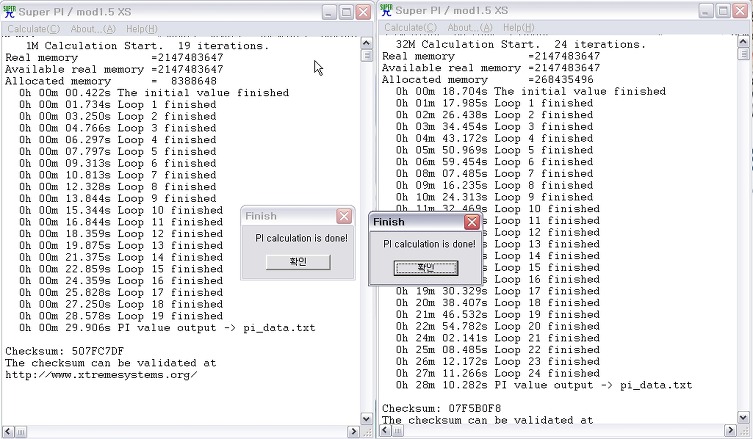The height and width of the screenshot is (439, 753).
Task: Click the '1M Calculation Start. 19 iterations.' line
Action: pyautogui.click(x=147, y=46)
